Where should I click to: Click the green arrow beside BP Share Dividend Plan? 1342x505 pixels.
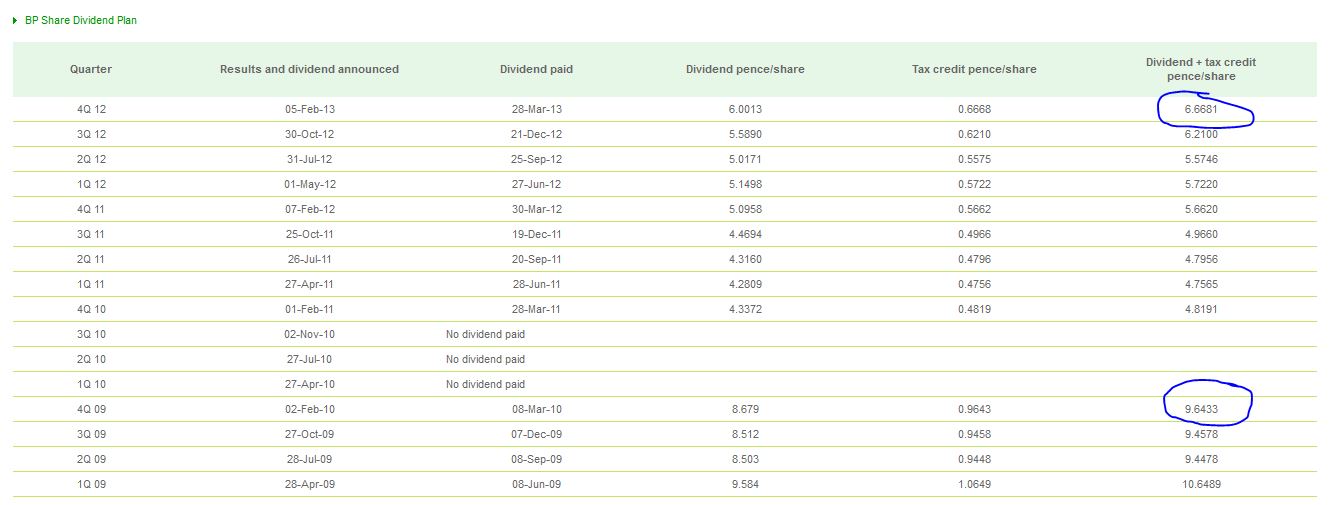coord(15,20)
